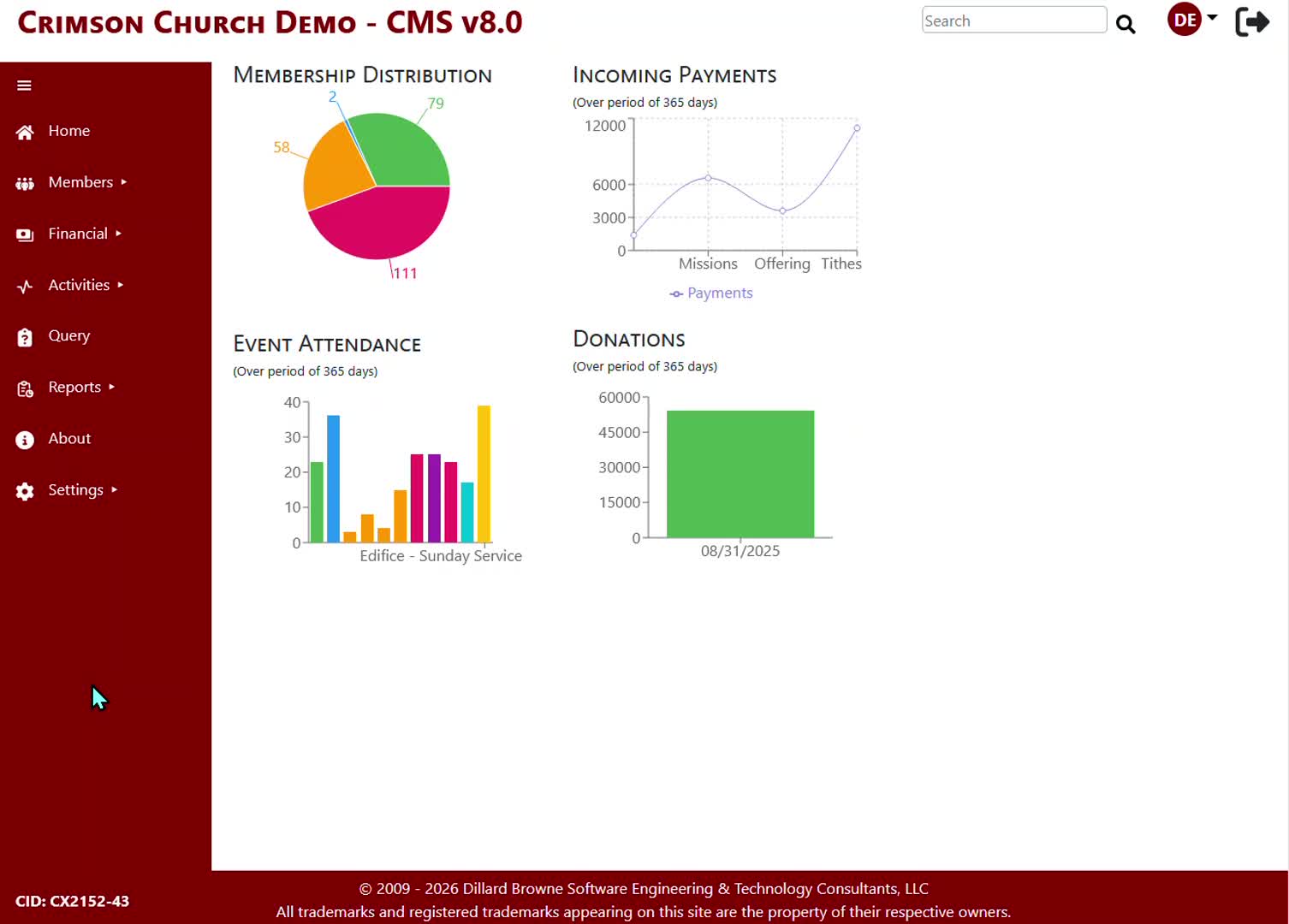Toggle the hamburger sidebar menu

click(x=24, y=86)
